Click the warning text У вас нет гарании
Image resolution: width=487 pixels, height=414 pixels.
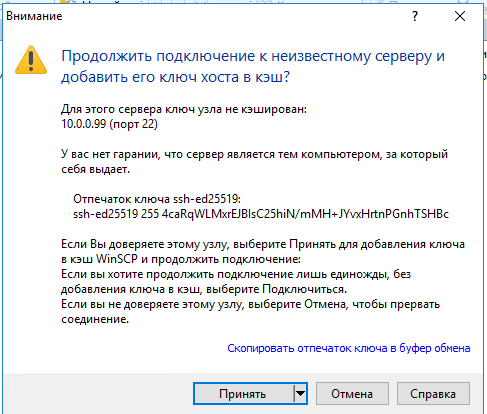[254, 162]
